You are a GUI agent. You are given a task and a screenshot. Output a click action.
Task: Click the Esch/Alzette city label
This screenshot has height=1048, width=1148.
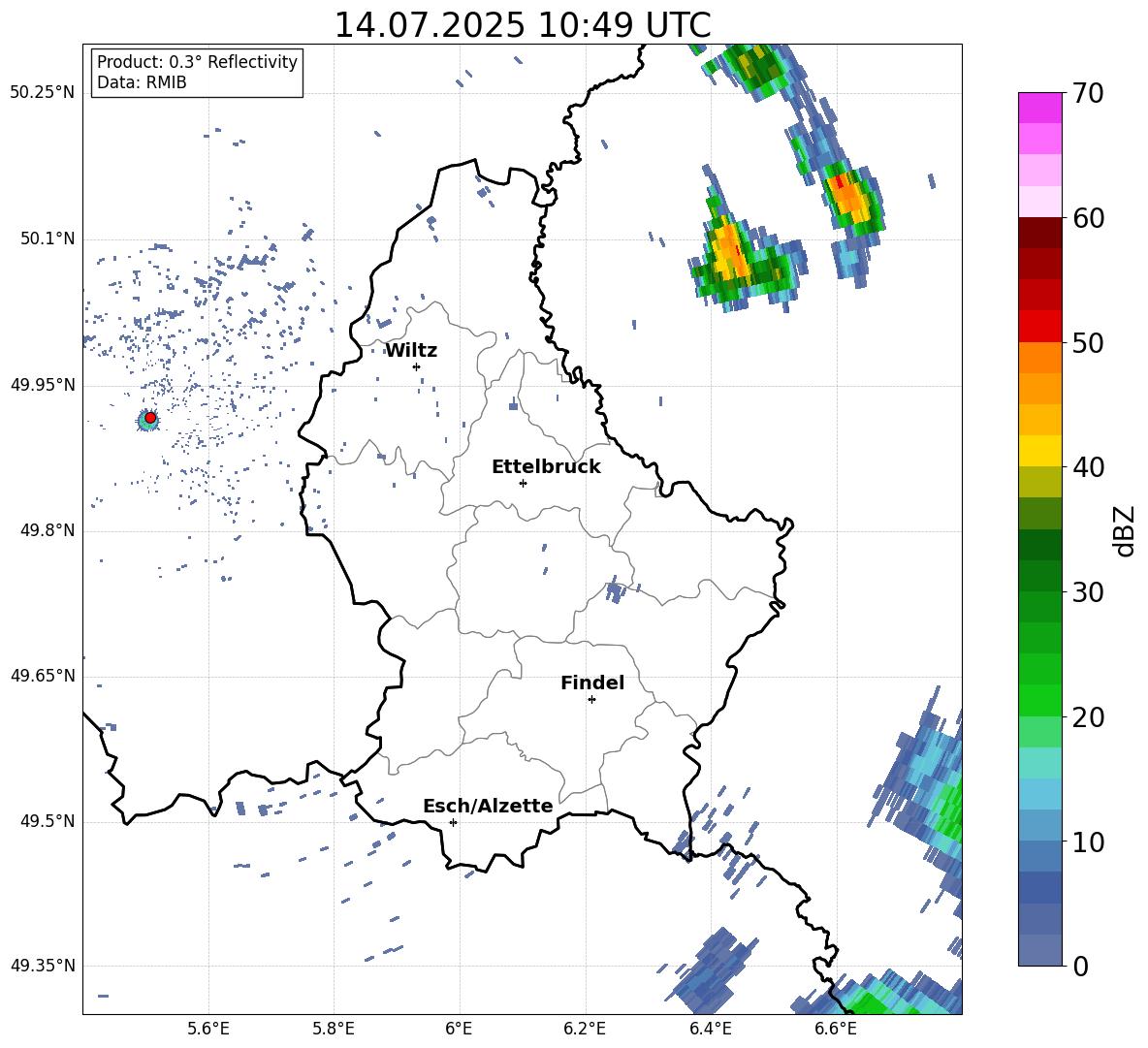(489, 806)
